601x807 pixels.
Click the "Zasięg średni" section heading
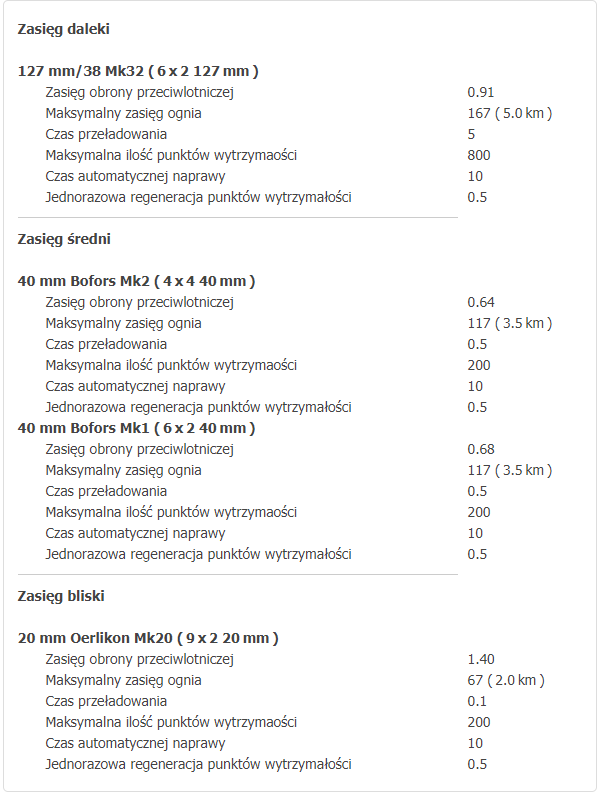64,239
